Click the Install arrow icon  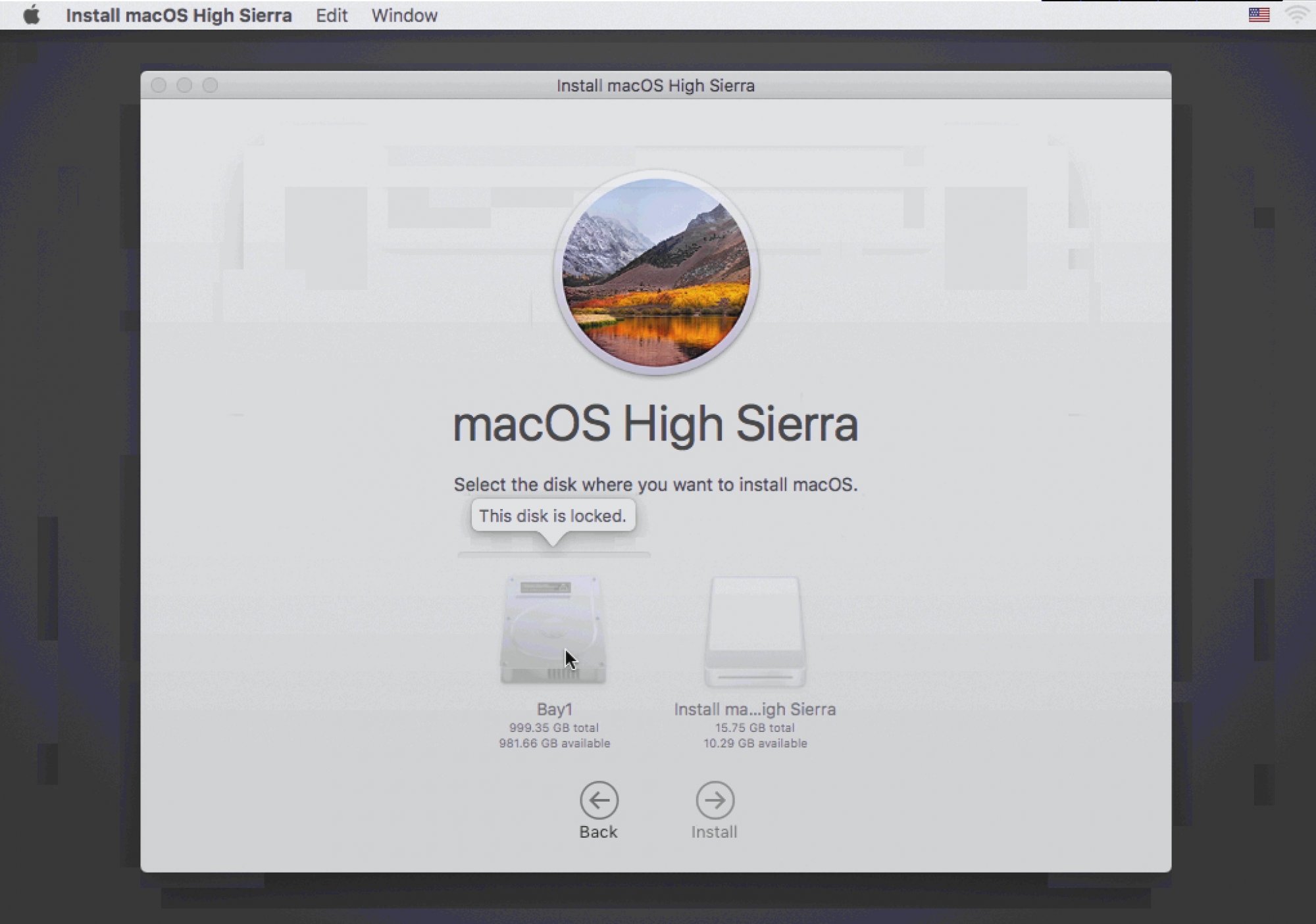pos(715,800)
